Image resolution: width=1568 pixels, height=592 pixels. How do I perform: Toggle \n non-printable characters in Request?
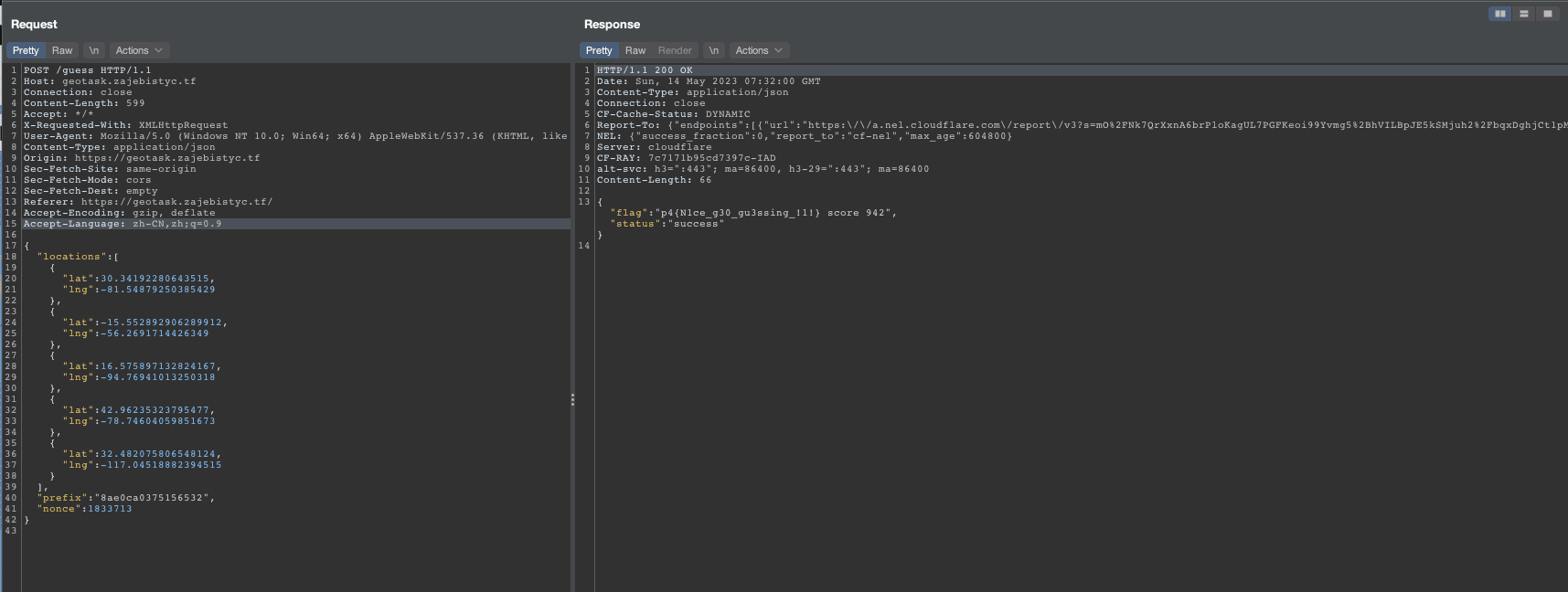(94, 50)
